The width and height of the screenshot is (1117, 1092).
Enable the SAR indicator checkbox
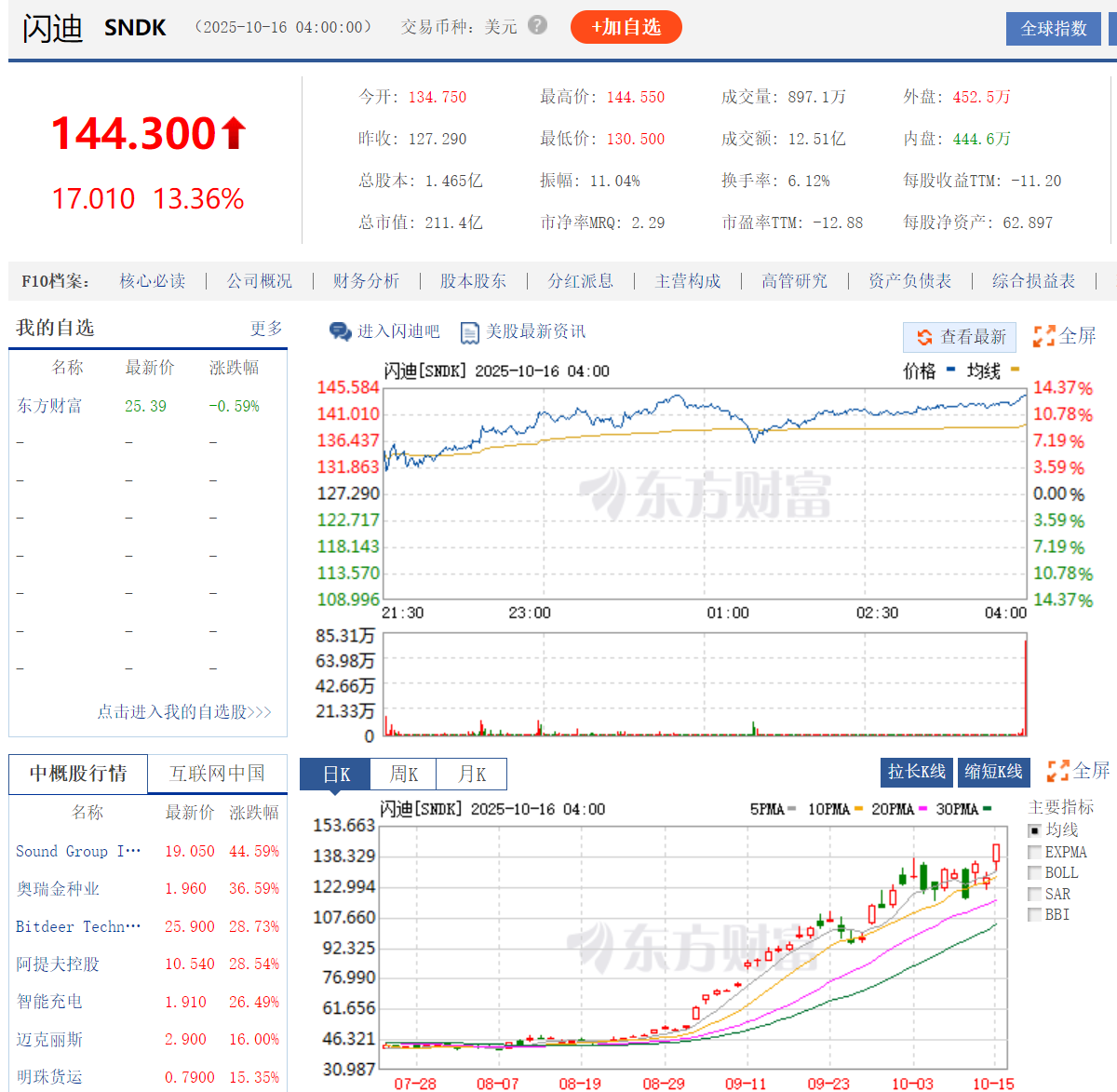(1034, 894)
